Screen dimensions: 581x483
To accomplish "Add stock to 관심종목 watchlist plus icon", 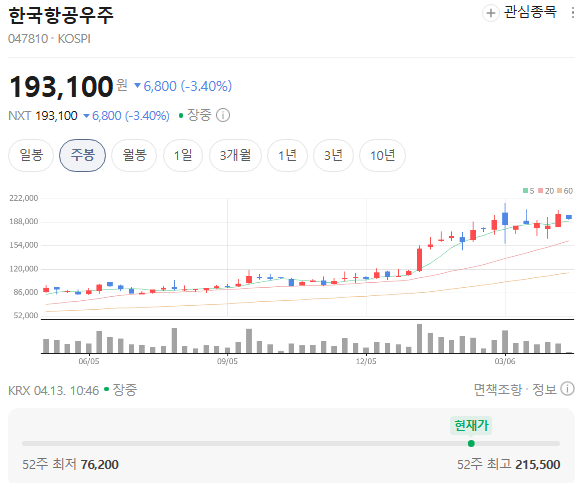I will point(491,13).
